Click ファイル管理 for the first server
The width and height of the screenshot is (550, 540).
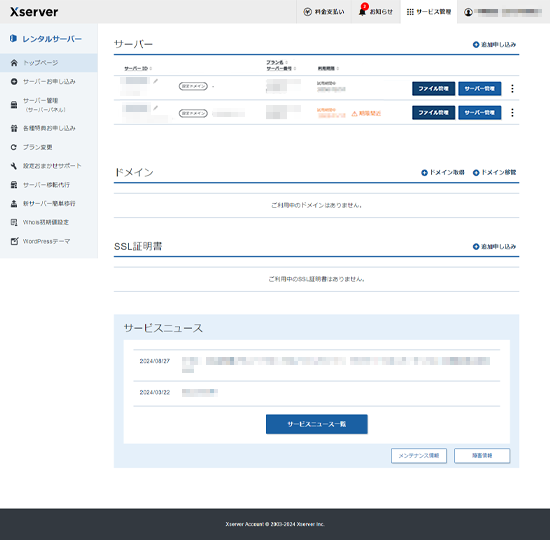tap(433, 89)
